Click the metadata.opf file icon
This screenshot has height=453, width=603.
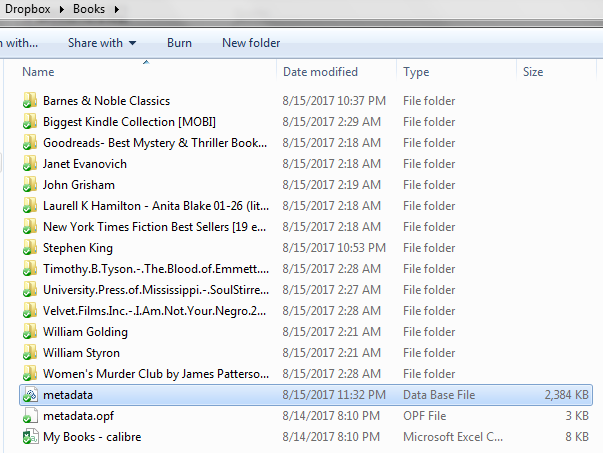point(30,416)
